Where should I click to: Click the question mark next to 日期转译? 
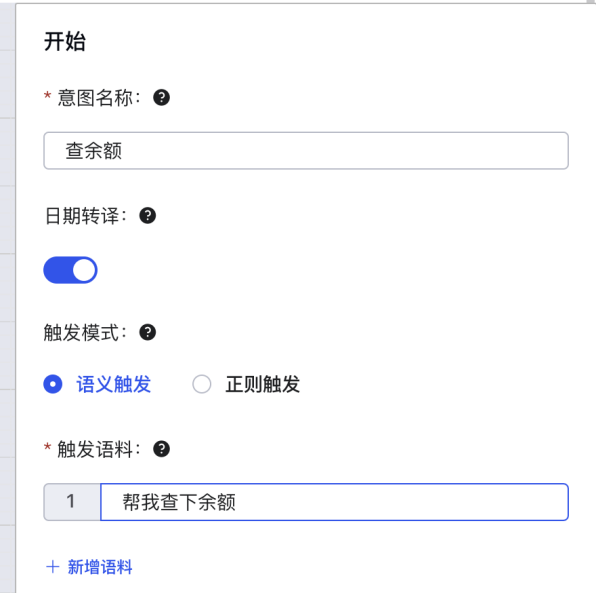coord(147,216)
